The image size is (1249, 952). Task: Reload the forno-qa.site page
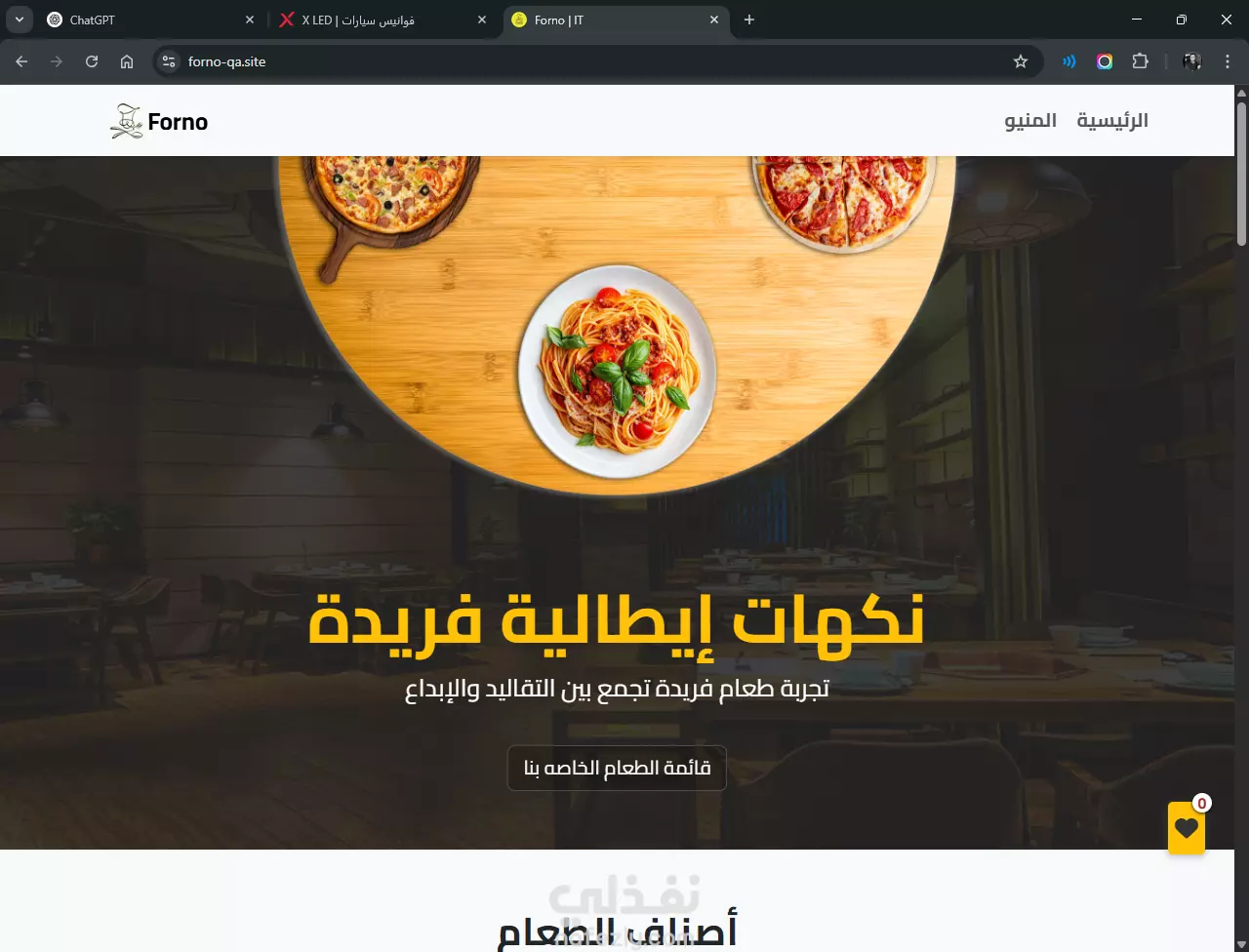coord(92,61)
